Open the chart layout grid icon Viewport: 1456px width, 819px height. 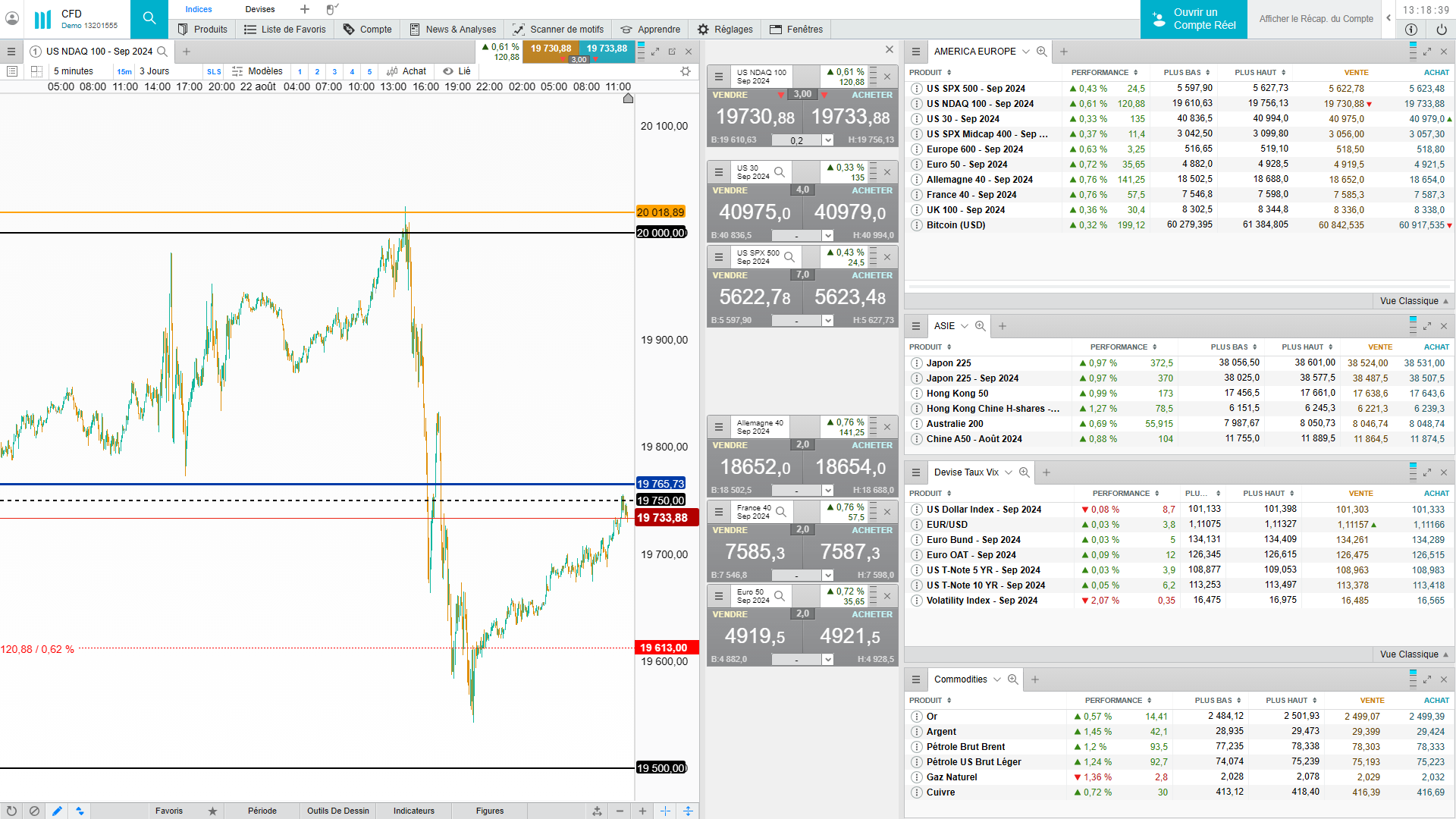coord(36,71)
